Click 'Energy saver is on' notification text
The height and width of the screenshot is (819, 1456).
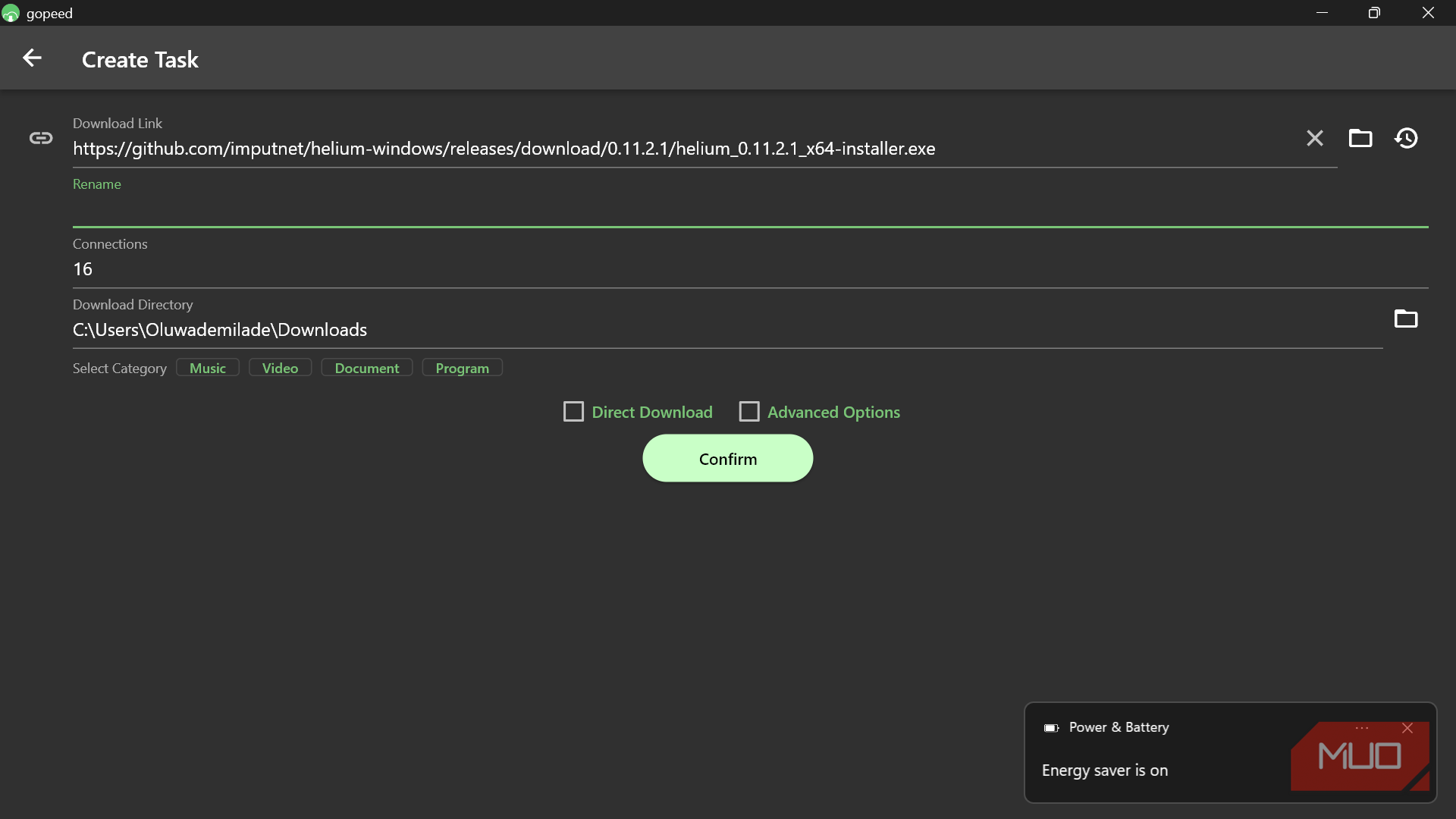1105,770
